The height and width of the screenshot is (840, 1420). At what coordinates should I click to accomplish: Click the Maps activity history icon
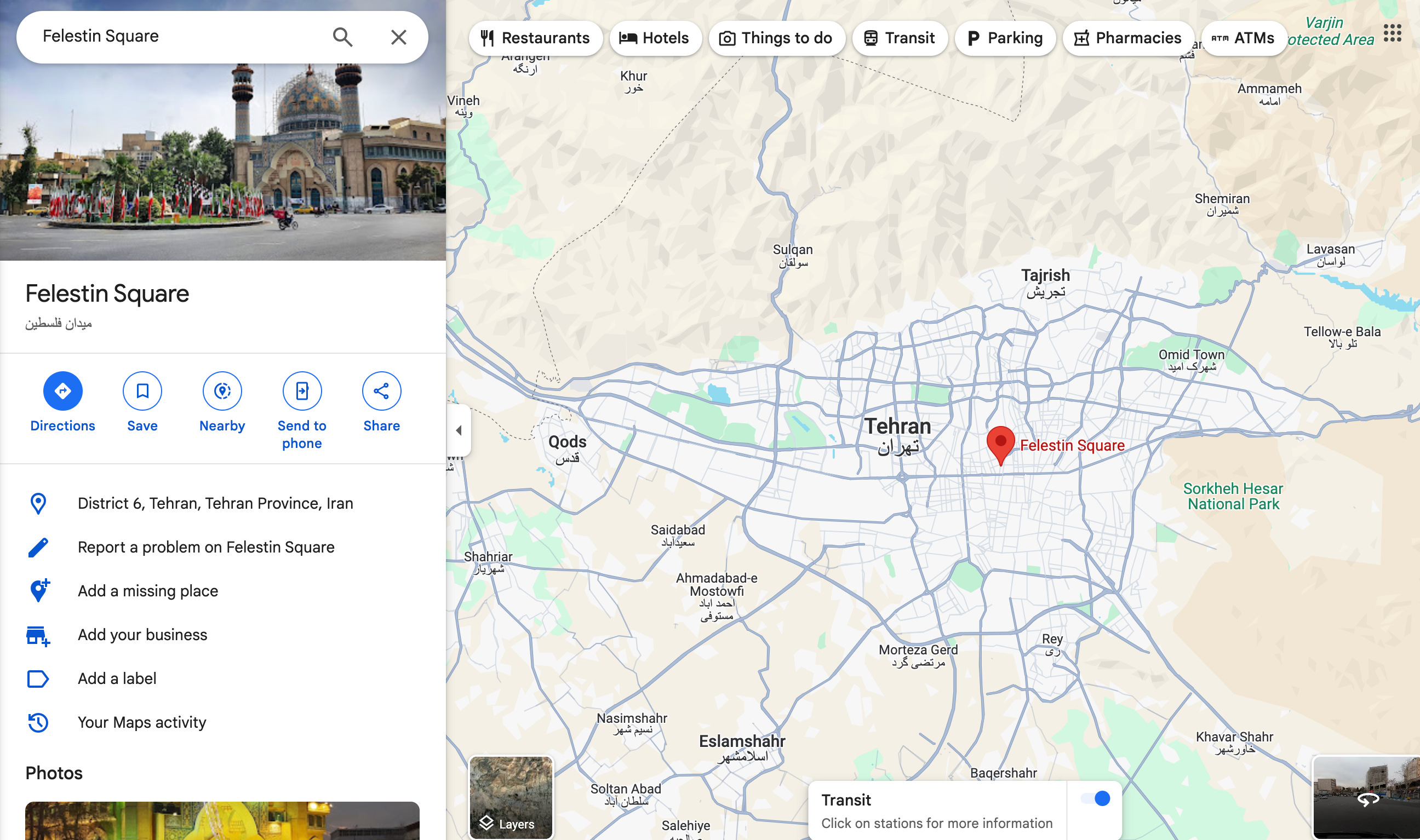tap(38, 722)
